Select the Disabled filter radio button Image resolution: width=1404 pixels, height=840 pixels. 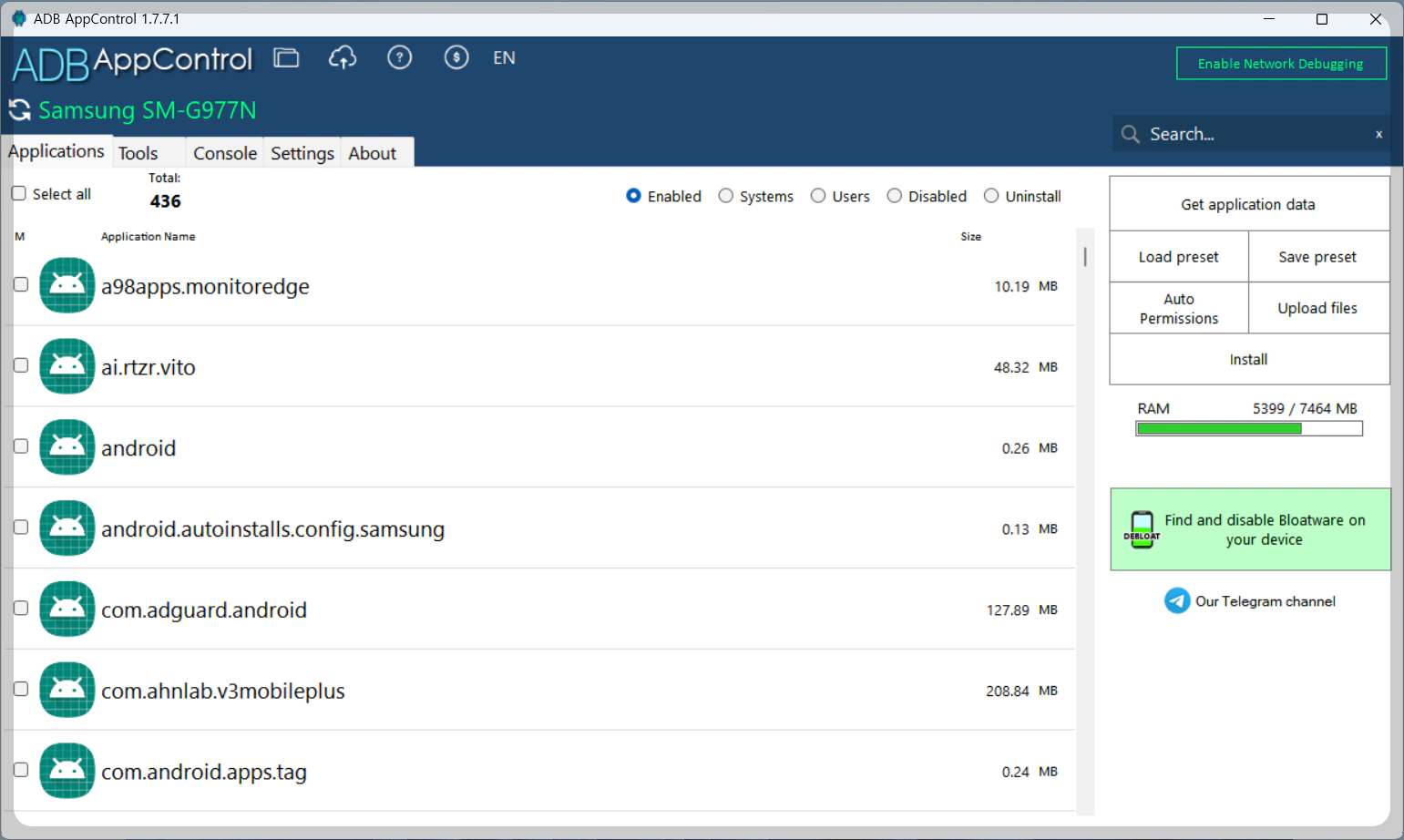click(x=895, y=196)
